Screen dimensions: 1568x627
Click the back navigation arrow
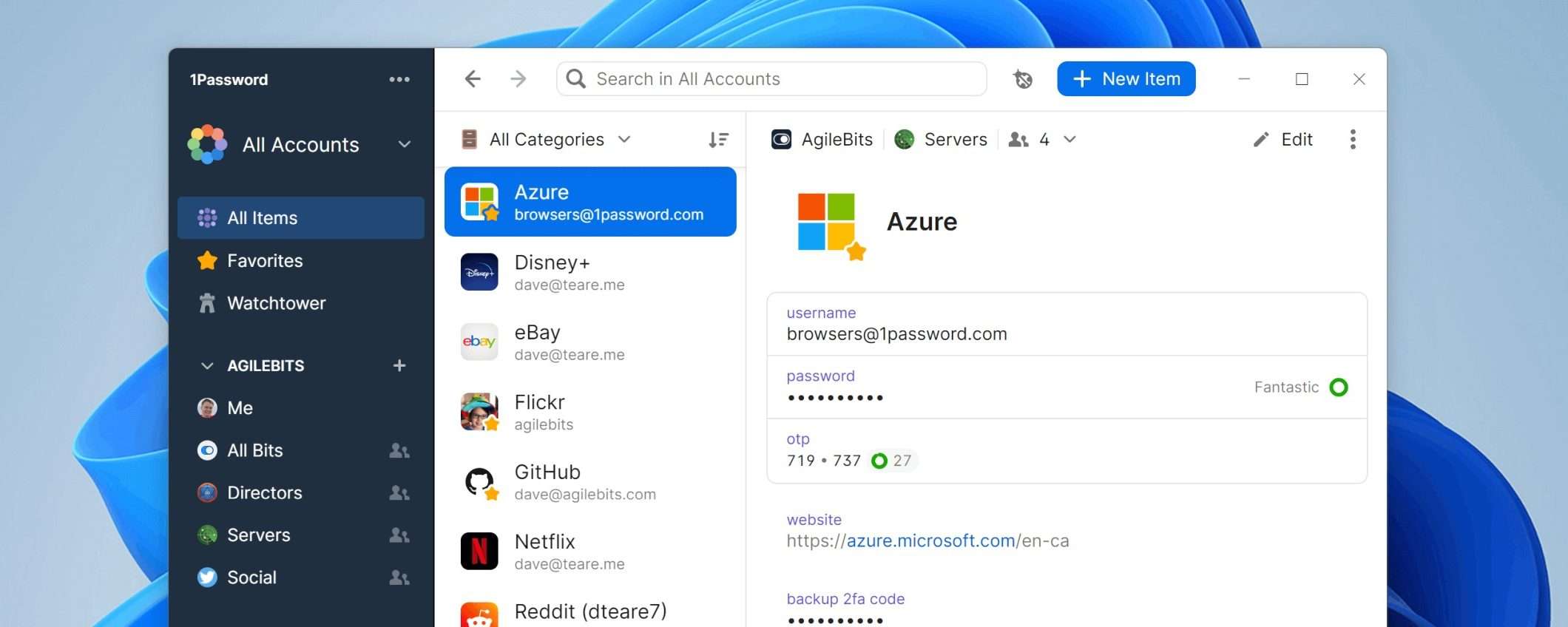(473, 79)
